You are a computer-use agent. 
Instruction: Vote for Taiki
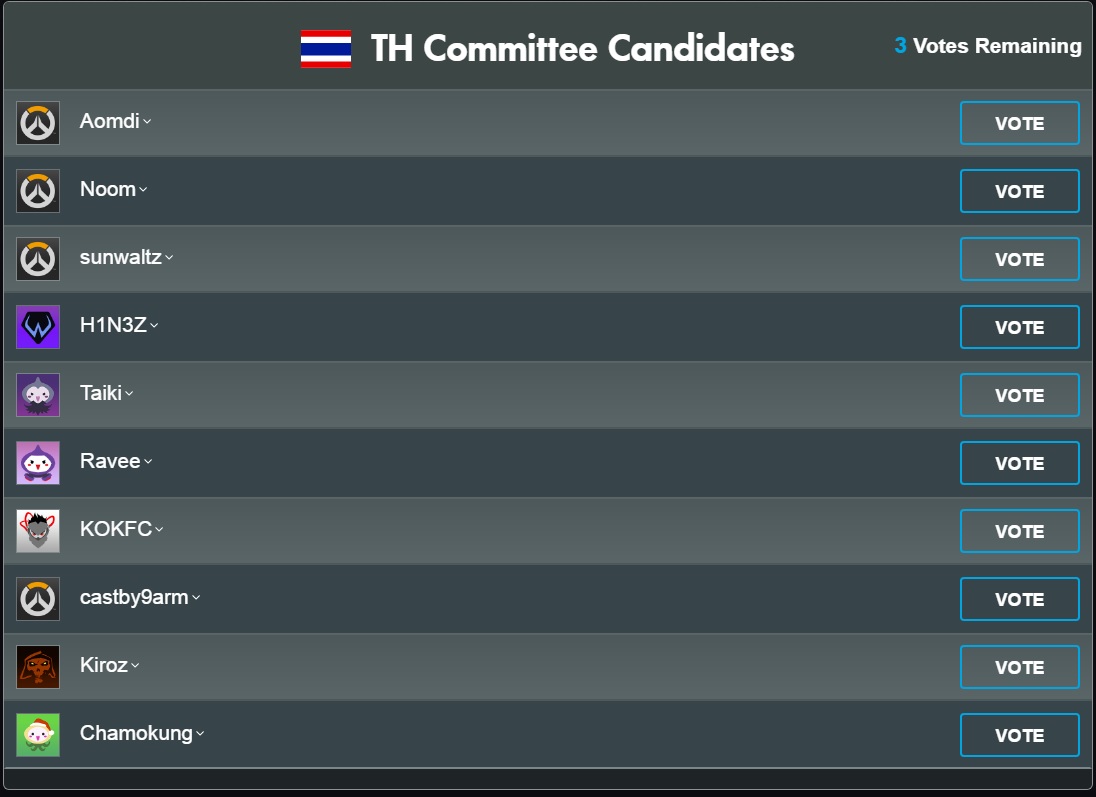[x=1020, y=395]
